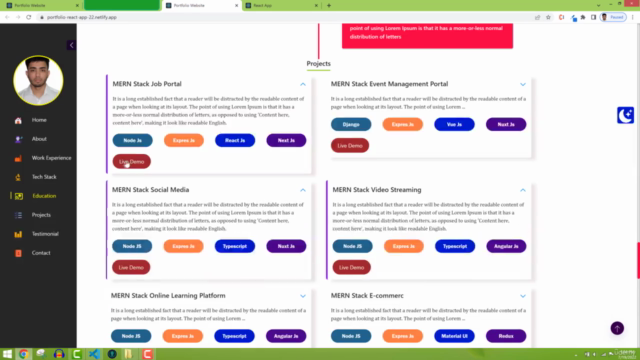Viewport: 640px width, 360px height.
Task: Click the Education icon in sidebar
Action: [18, 196]
